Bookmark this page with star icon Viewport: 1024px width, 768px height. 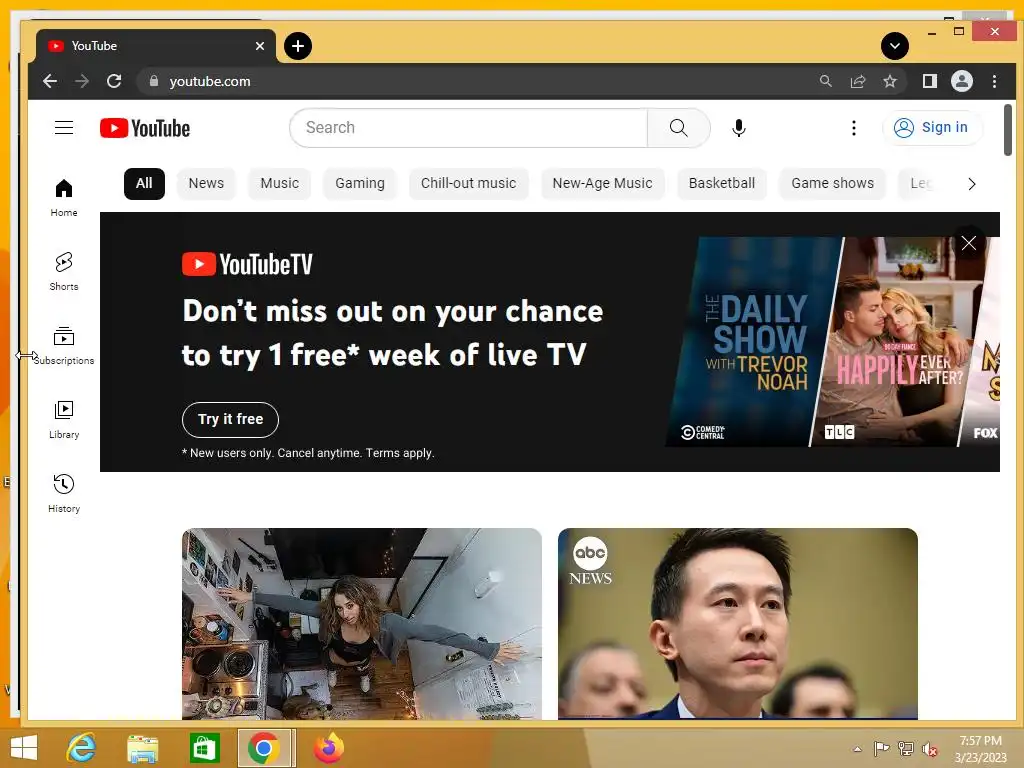coord(889,81)
